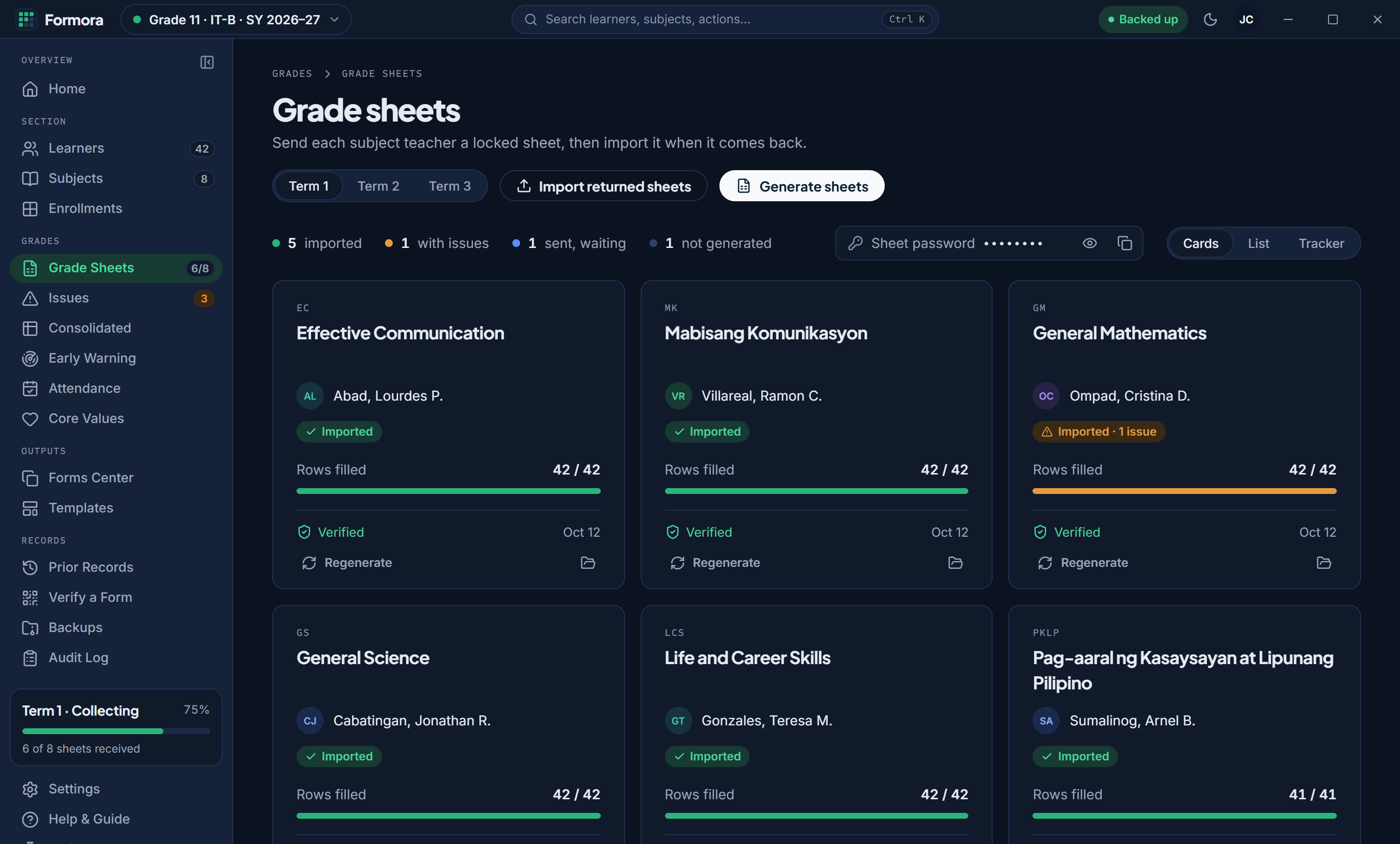Select Cards view

click(1201, 243)
